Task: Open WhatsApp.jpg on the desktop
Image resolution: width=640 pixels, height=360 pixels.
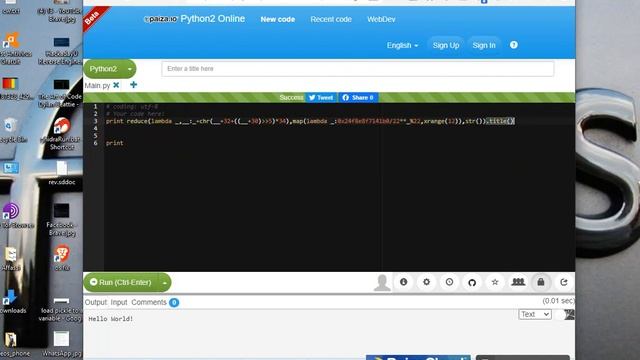Action: click(62, 344)
